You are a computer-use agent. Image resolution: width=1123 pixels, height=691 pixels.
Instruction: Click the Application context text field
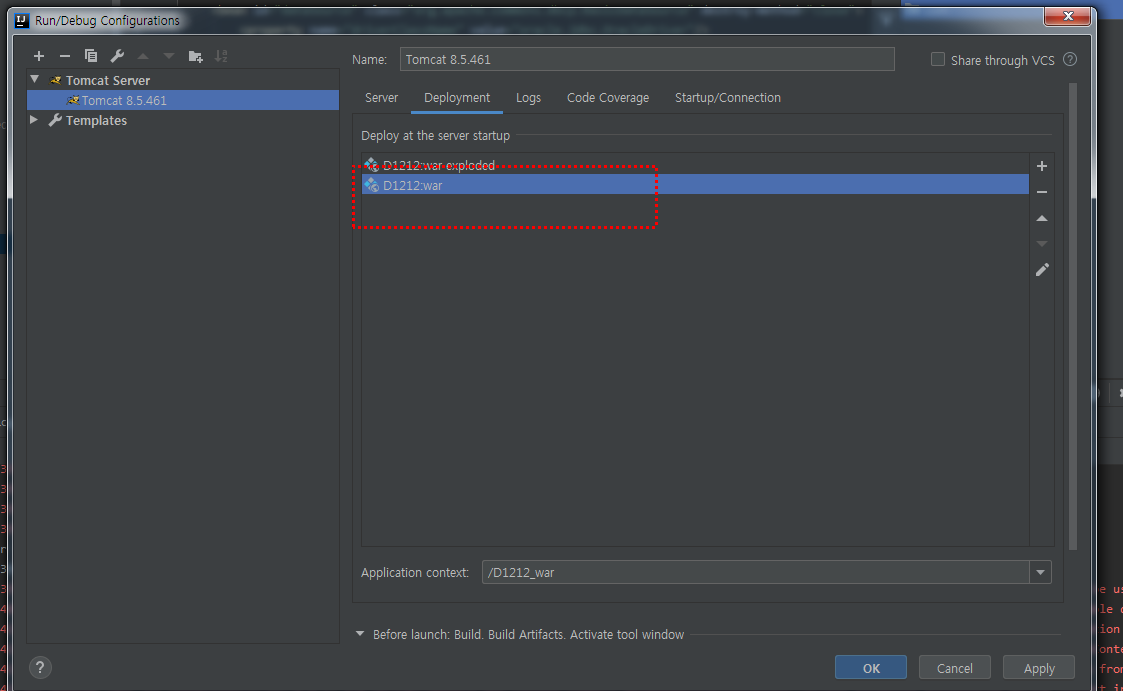pyautogui.click(x=756, y=572)
